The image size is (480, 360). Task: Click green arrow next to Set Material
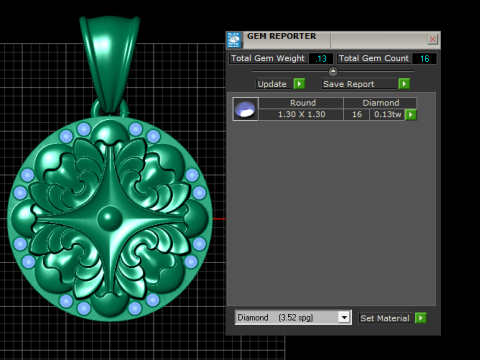coord(421,318)
